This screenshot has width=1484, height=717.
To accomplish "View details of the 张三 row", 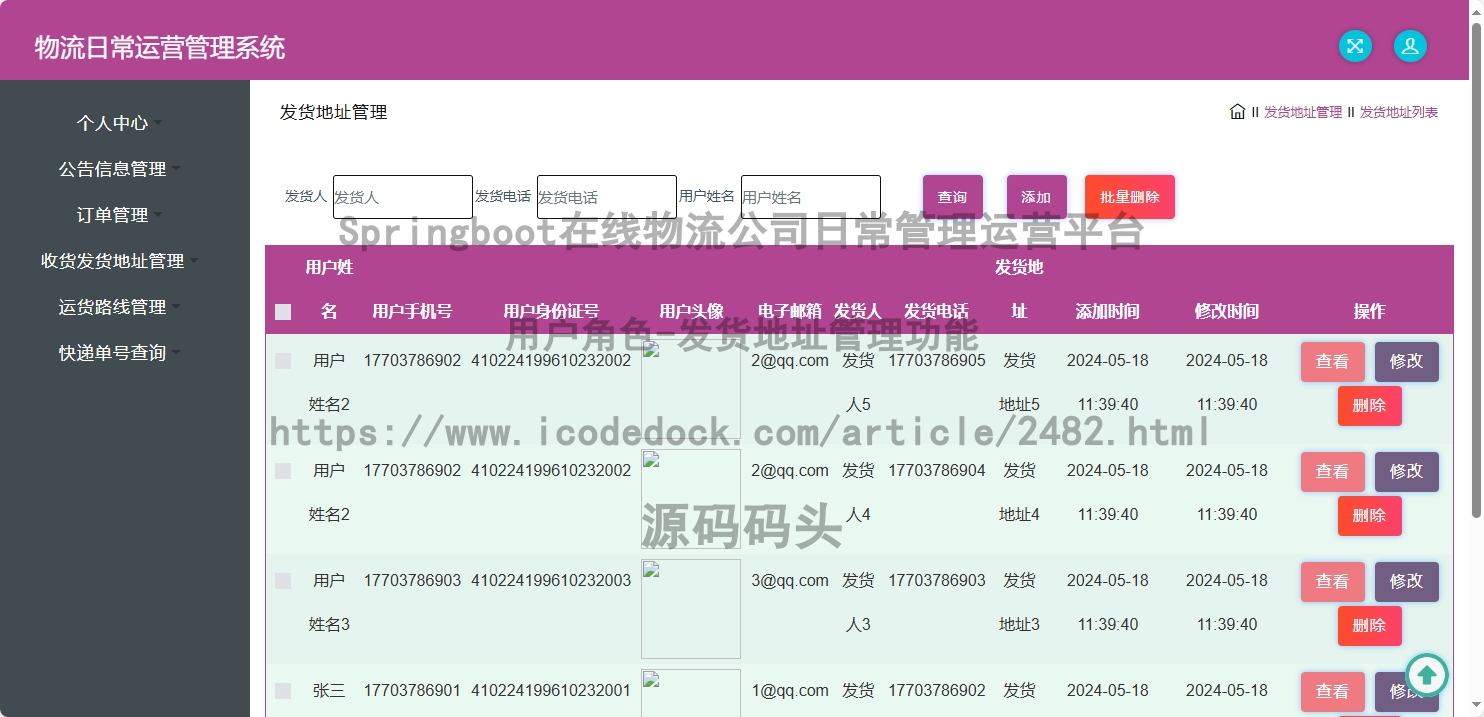I will (1333, 692).
